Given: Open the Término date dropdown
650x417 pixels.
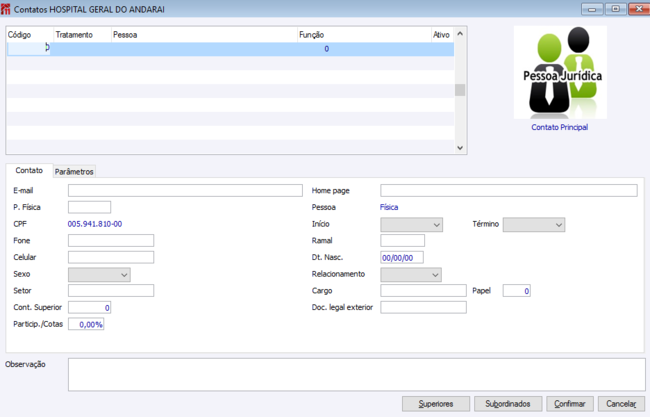Looking at the screenshot, I should (534, 225).
